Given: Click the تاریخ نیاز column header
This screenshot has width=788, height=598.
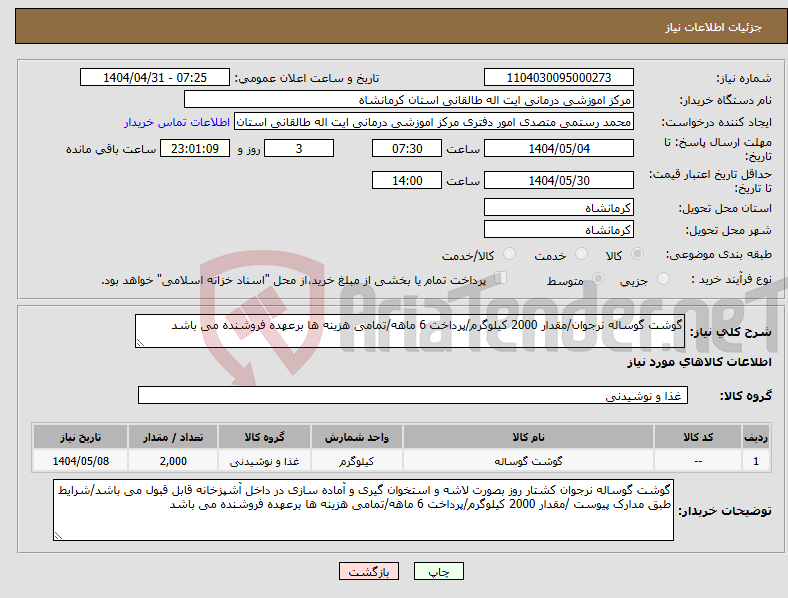Looking at the screenshot, I should (80, 437).
